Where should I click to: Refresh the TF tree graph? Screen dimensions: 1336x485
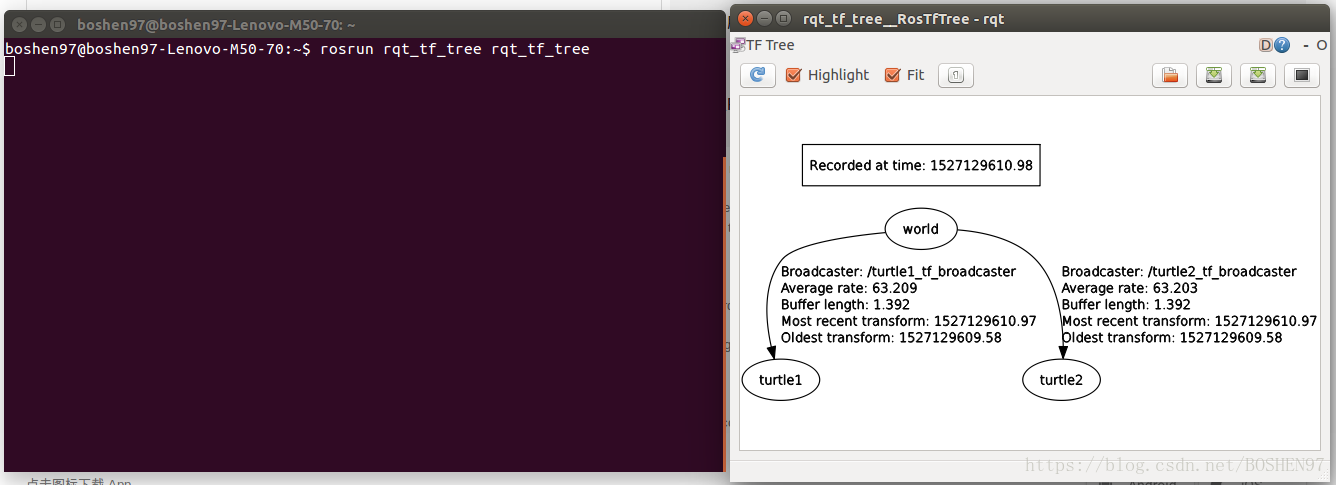coord(758,75)
